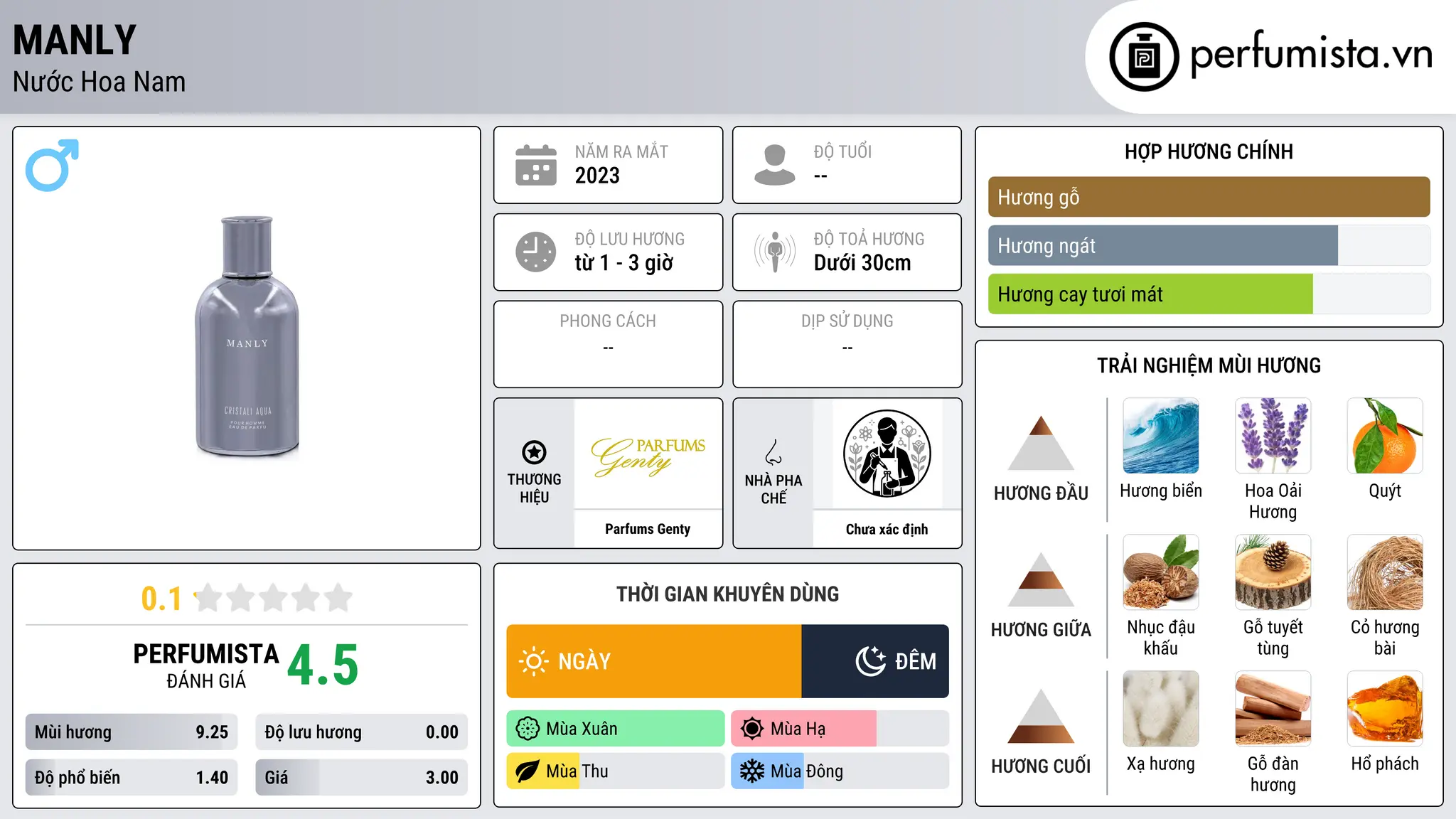The image size is (1456, 819).
Task: Click the MANLY product title
Action: coord(75,40)
